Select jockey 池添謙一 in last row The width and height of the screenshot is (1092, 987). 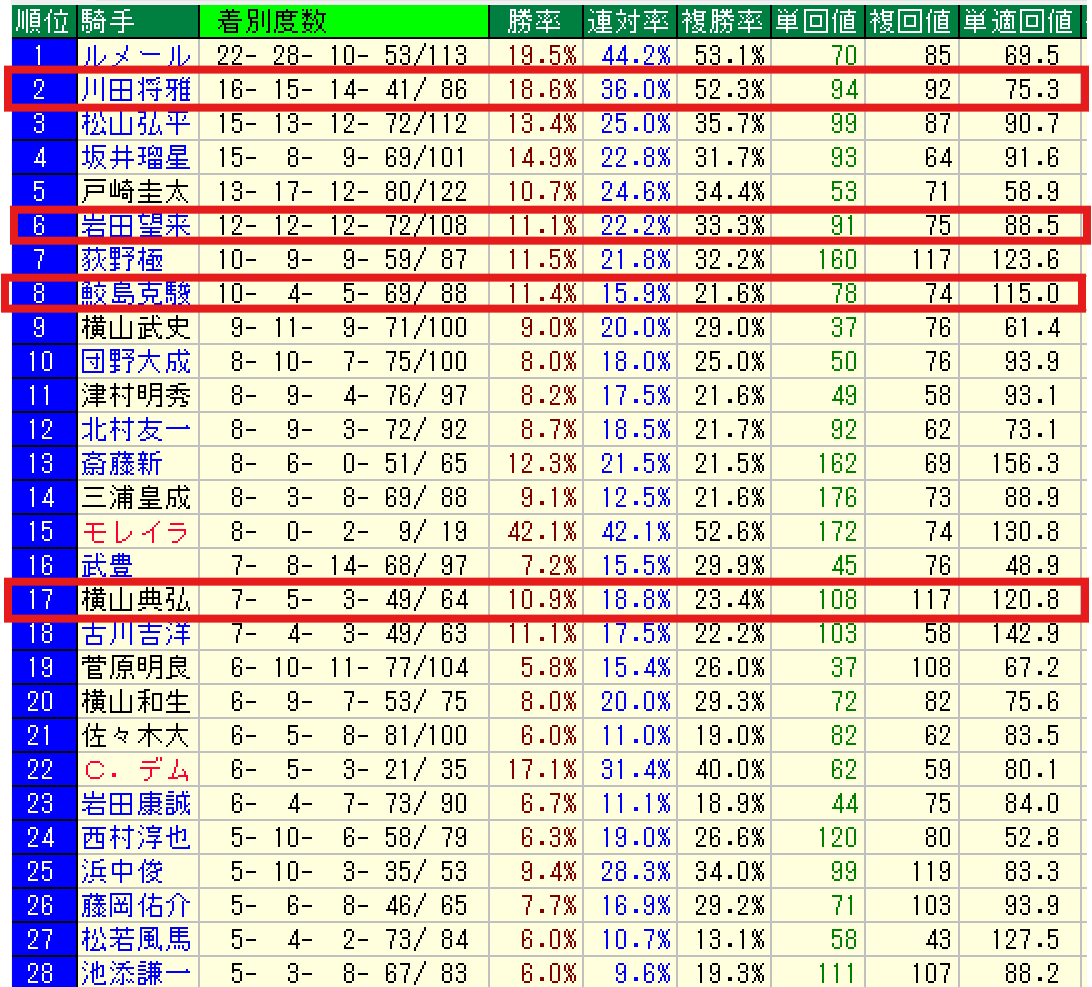(x=135, y=973)
